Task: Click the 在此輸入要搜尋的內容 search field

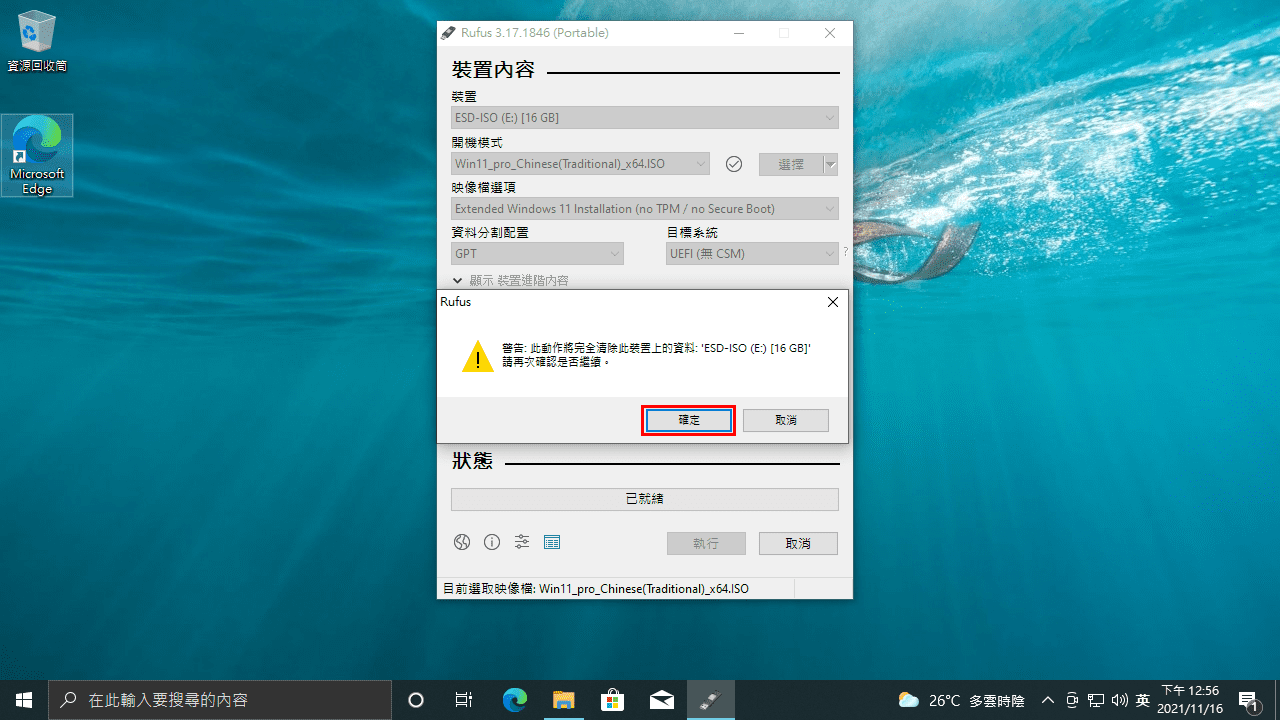Action: [x=220, y=700]
